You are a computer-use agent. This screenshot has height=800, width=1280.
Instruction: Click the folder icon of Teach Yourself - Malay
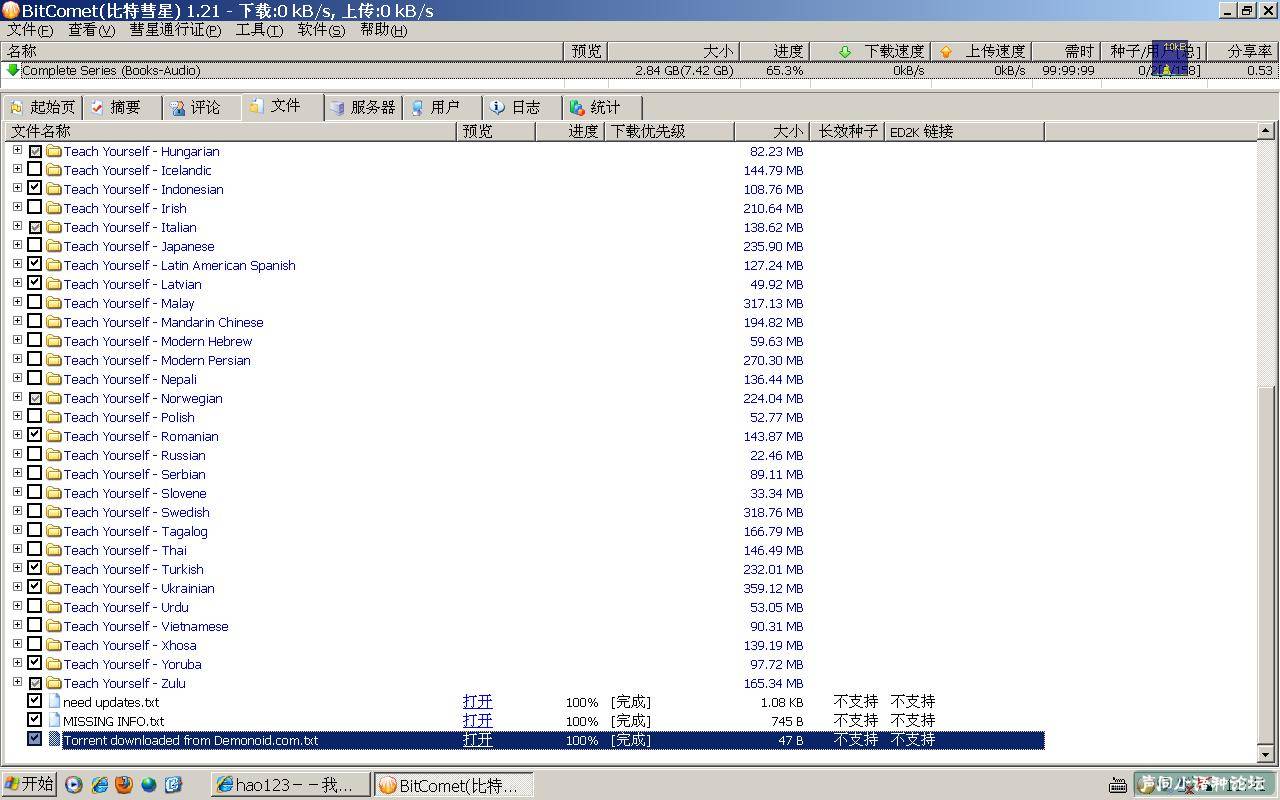point(54,304)
